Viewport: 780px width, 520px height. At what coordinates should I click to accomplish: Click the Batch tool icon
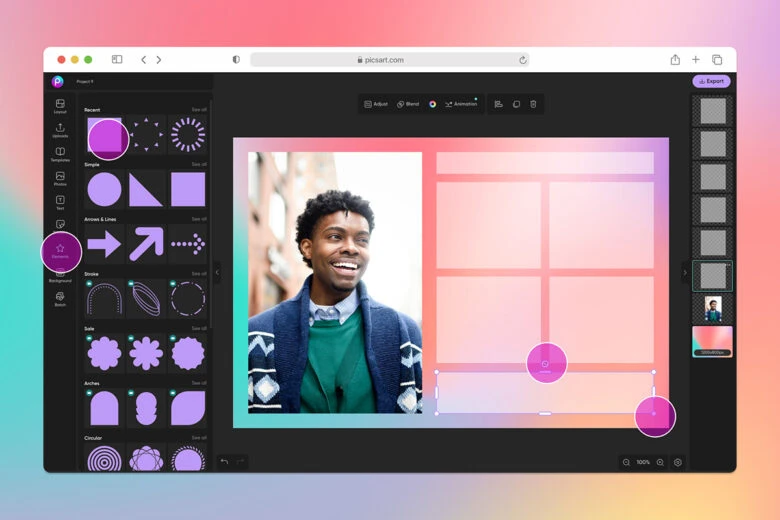click(x=60, y=298)
